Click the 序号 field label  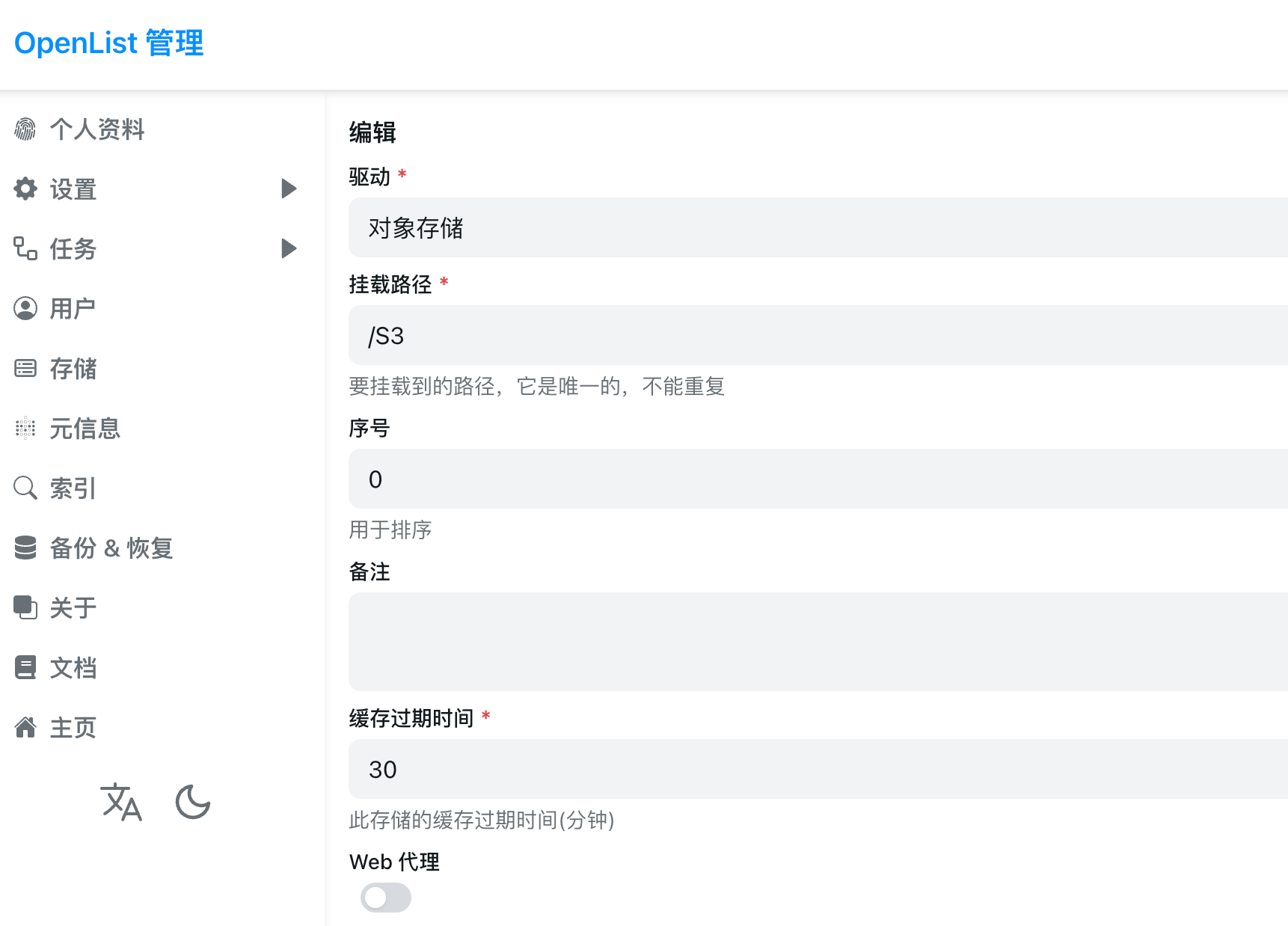(x=369, y=428)
